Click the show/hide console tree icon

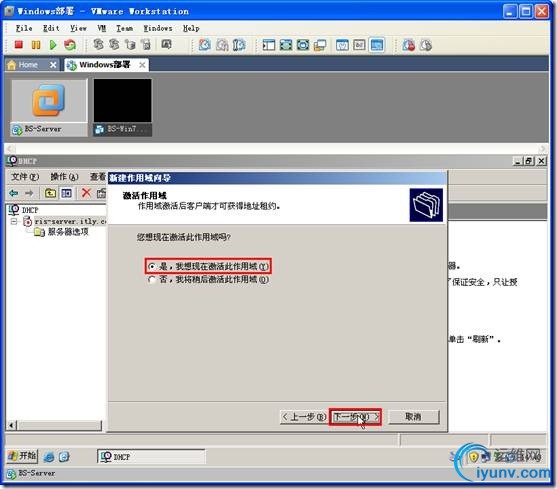coord(66,193)
